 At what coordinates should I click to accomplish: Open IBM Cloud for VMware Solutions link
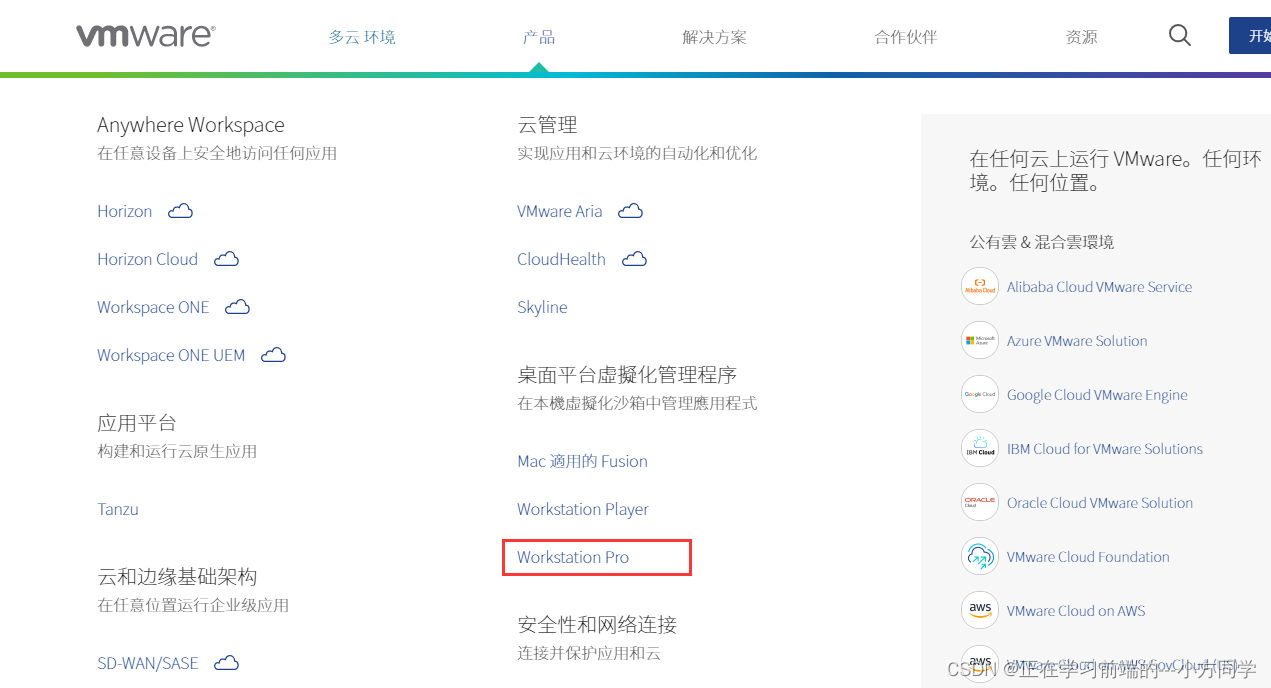pos(1105,448)
